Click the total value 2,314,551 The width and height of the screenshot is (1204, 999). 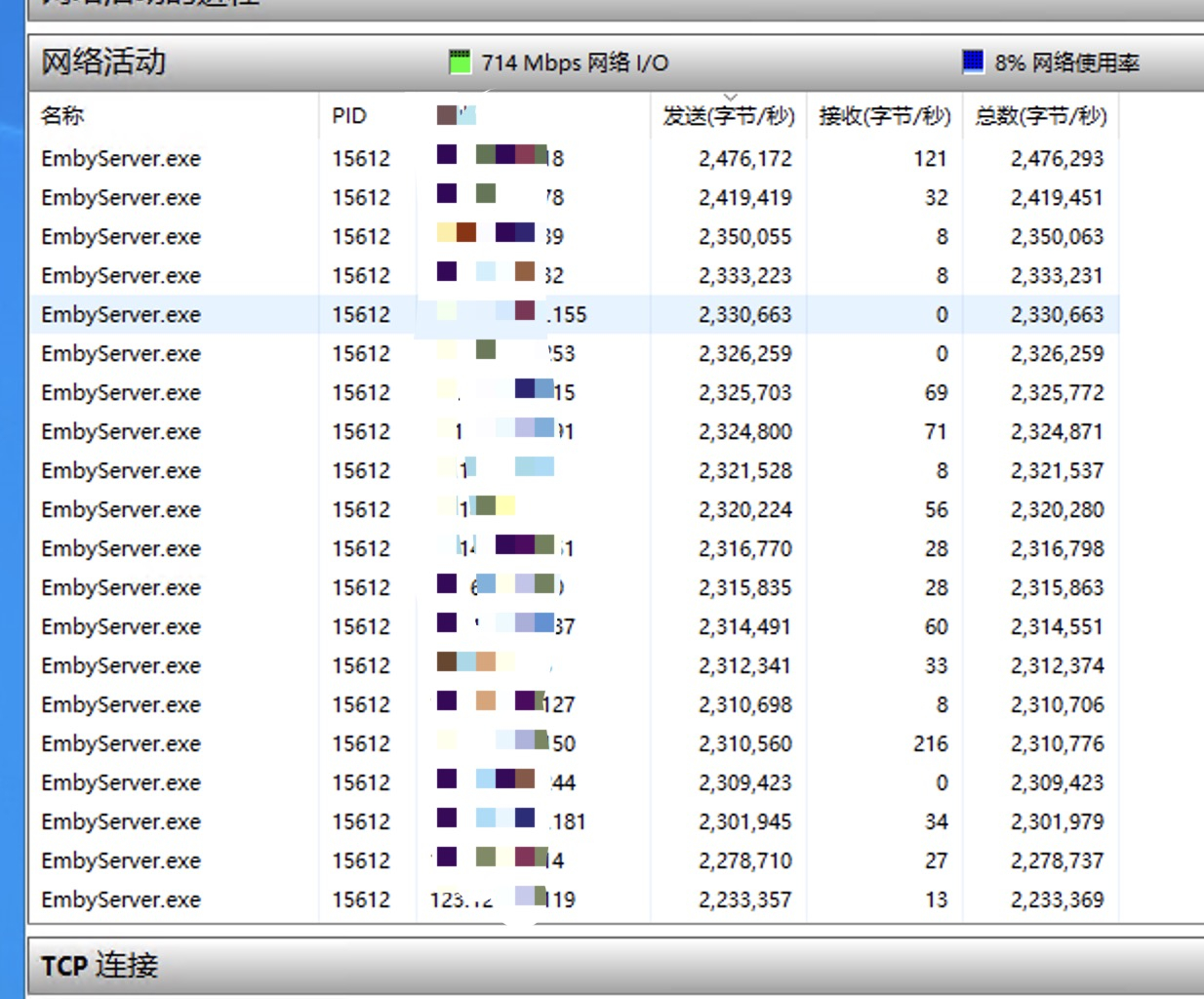click(x=1058, y=626)
